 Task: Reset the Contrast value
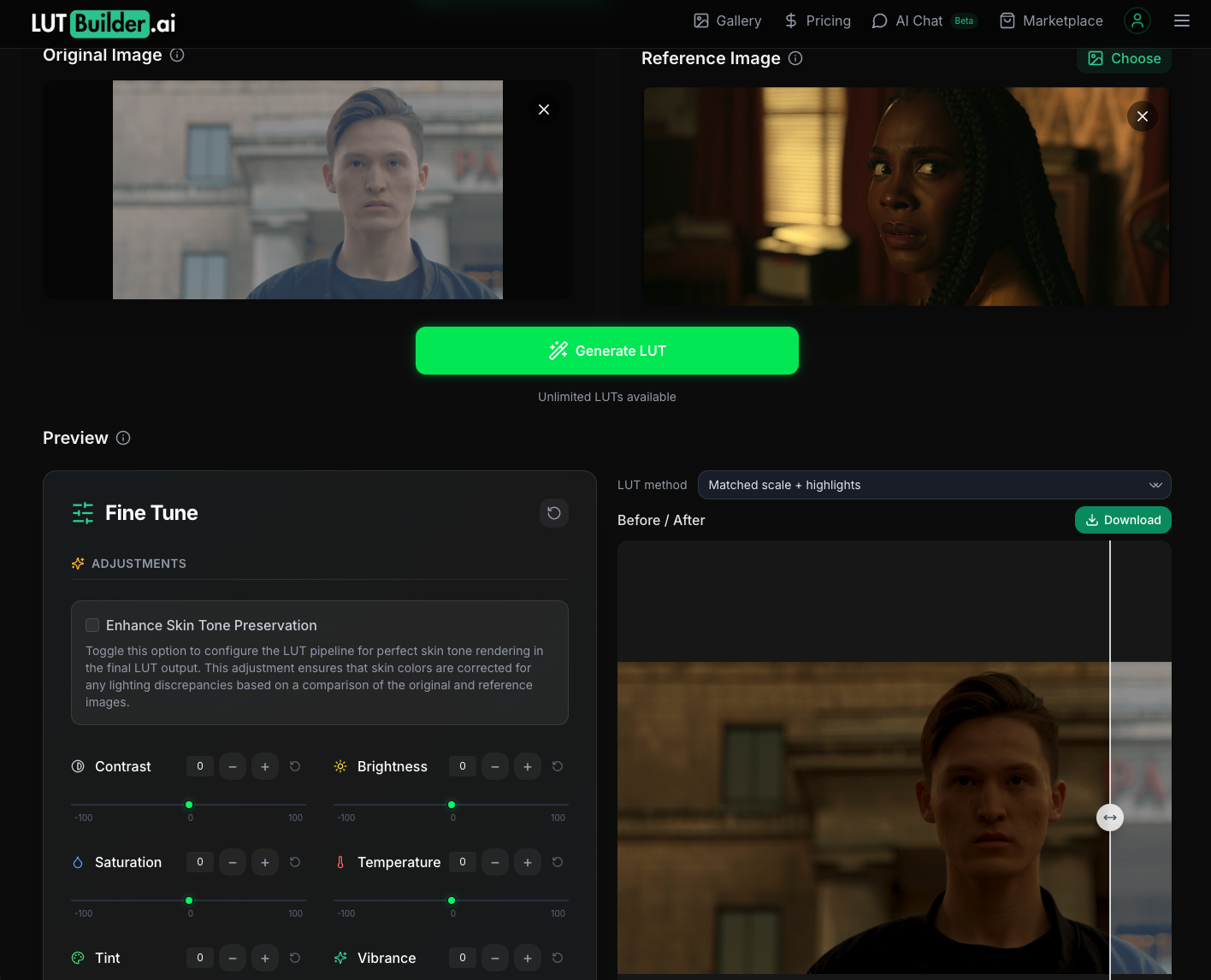coord(295,766)
